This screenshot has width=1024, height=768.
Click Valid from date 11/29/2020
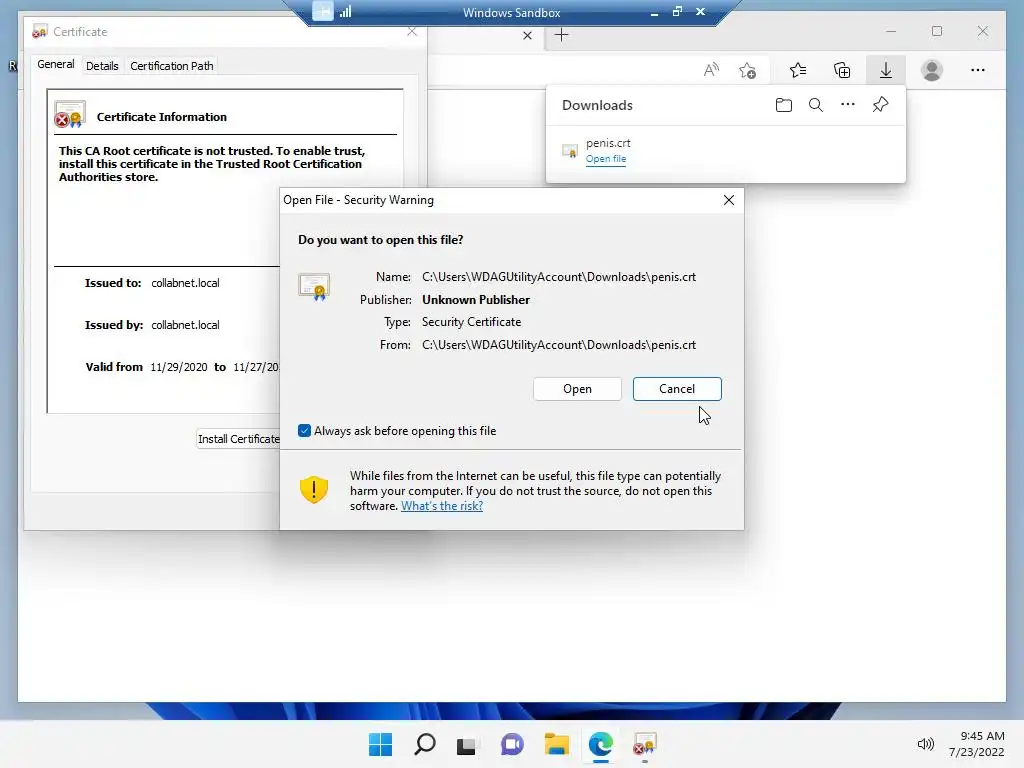pyautogui.click(x=179, y=367)
